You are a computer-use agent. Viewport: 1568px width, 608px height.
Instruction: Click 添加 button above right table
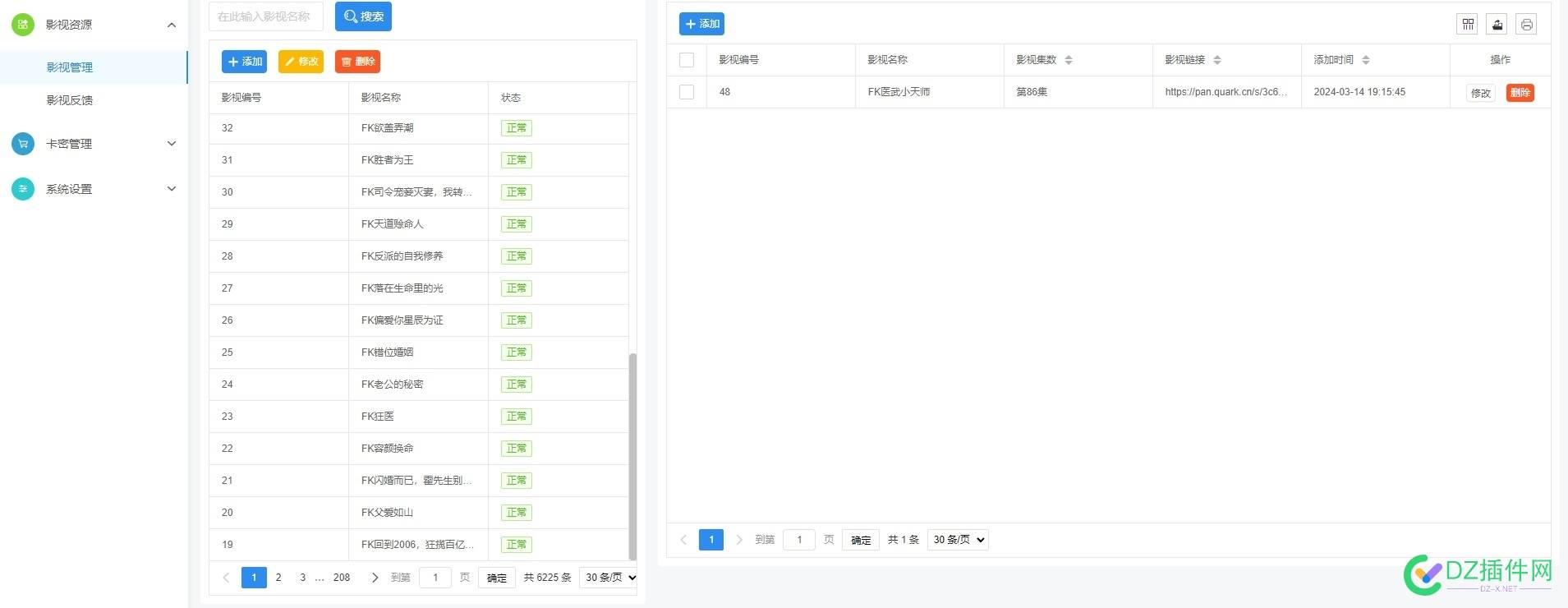click(x=701, y=24)
